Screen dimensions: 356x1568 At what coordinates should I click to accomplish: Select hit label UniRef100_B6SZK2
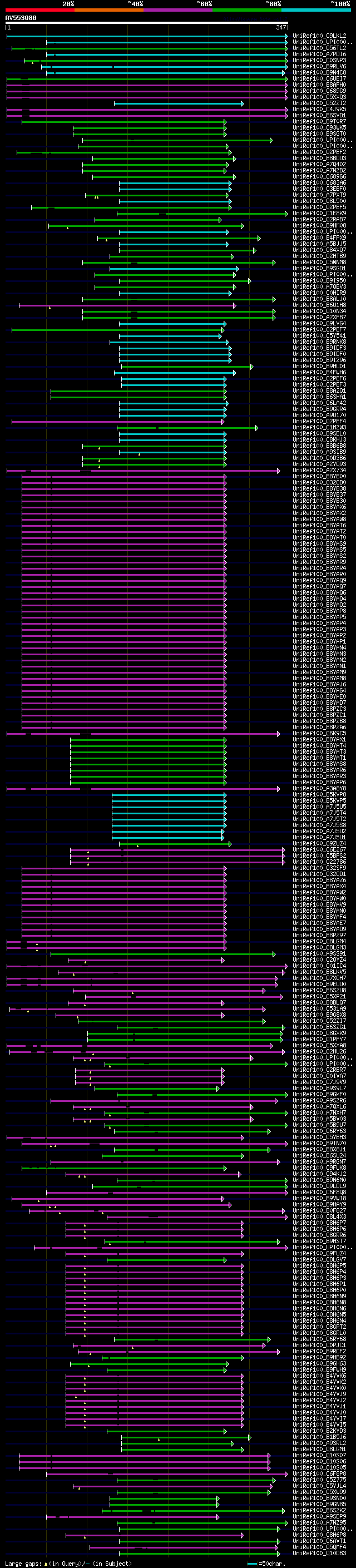pyautogui.click(x=319, y=1510)
